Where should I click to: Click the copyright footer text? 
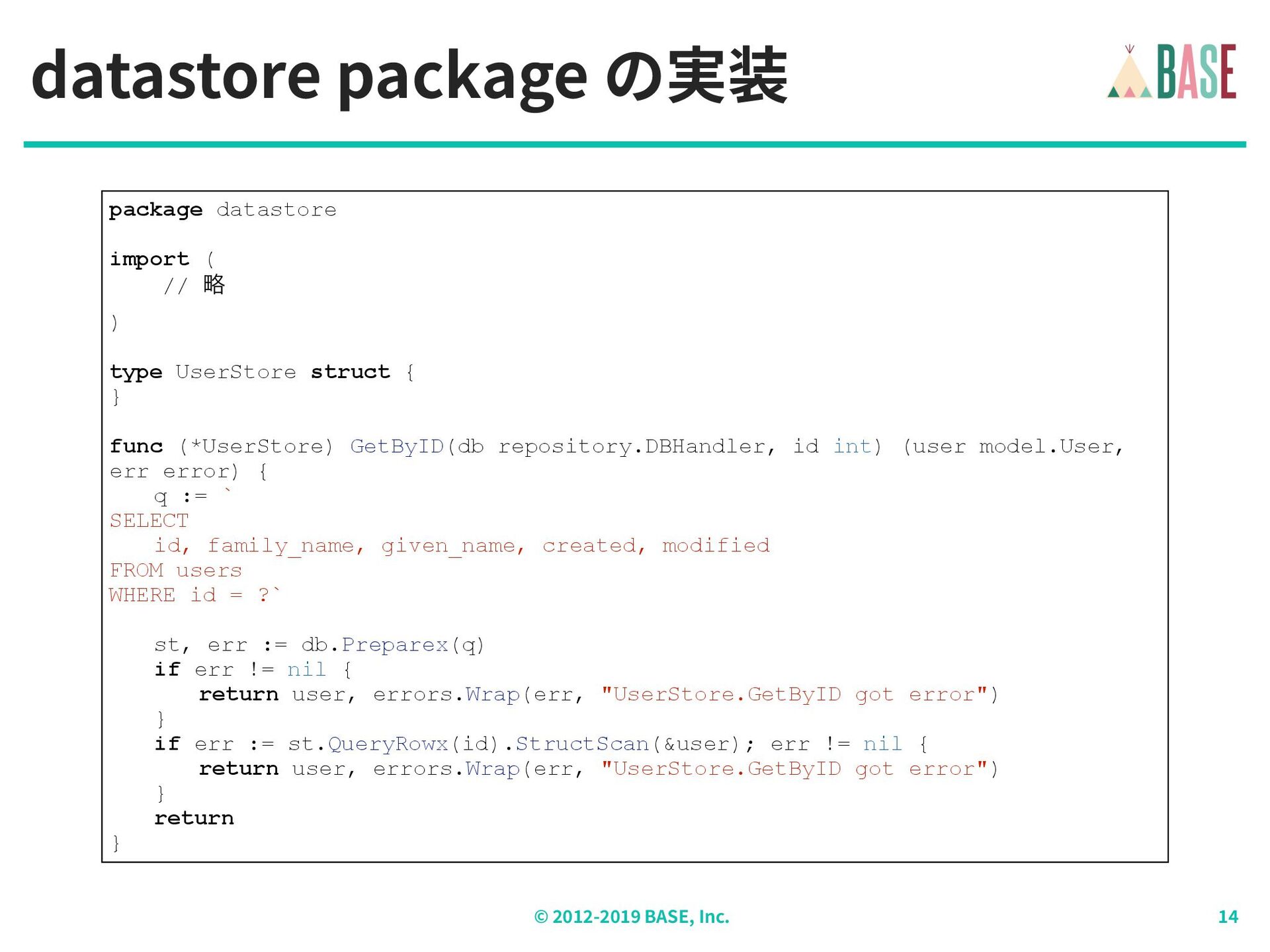[631, 917]
